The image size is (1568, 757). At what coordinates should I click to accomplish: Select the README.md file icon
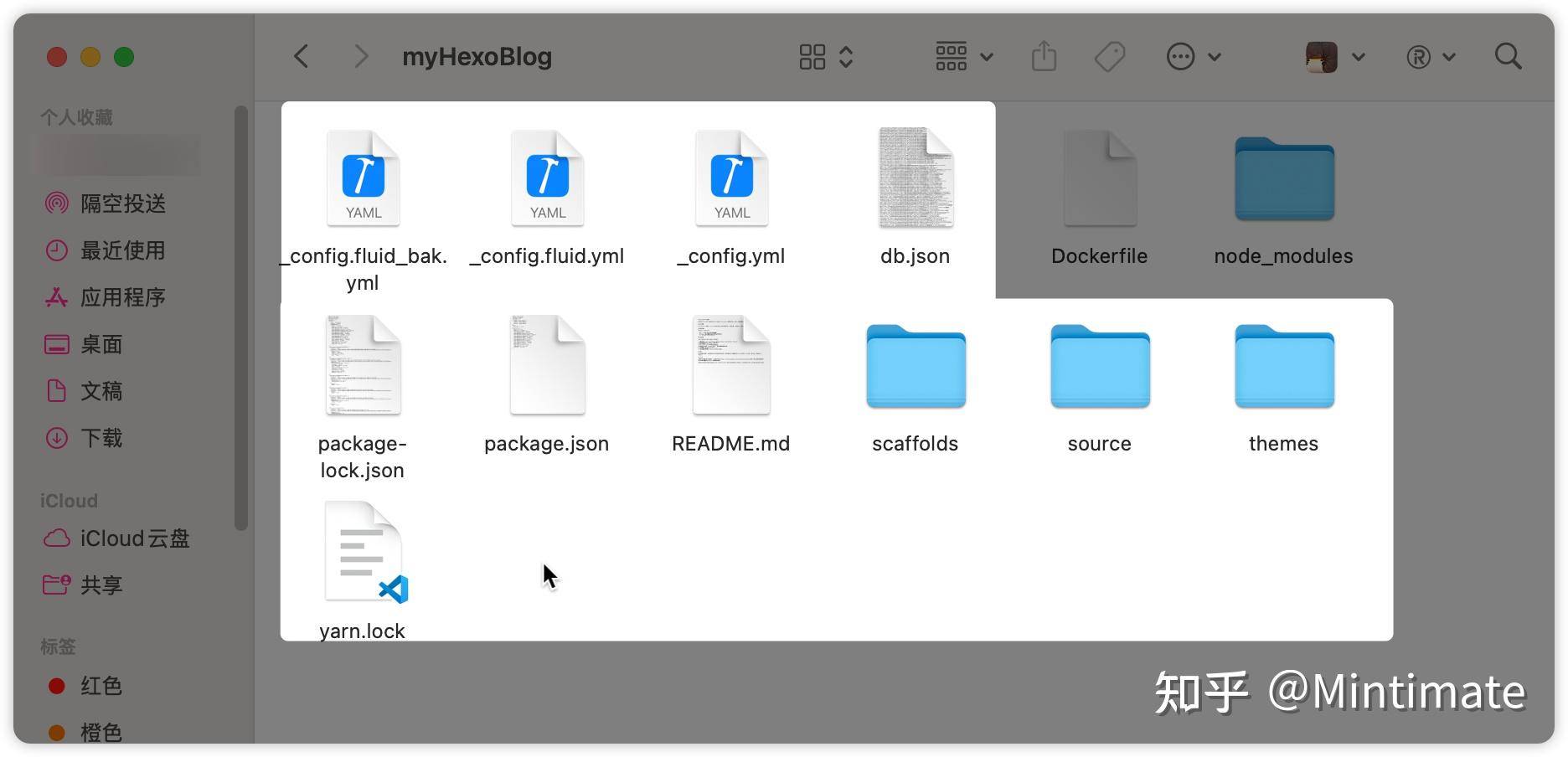coord(731,365)
